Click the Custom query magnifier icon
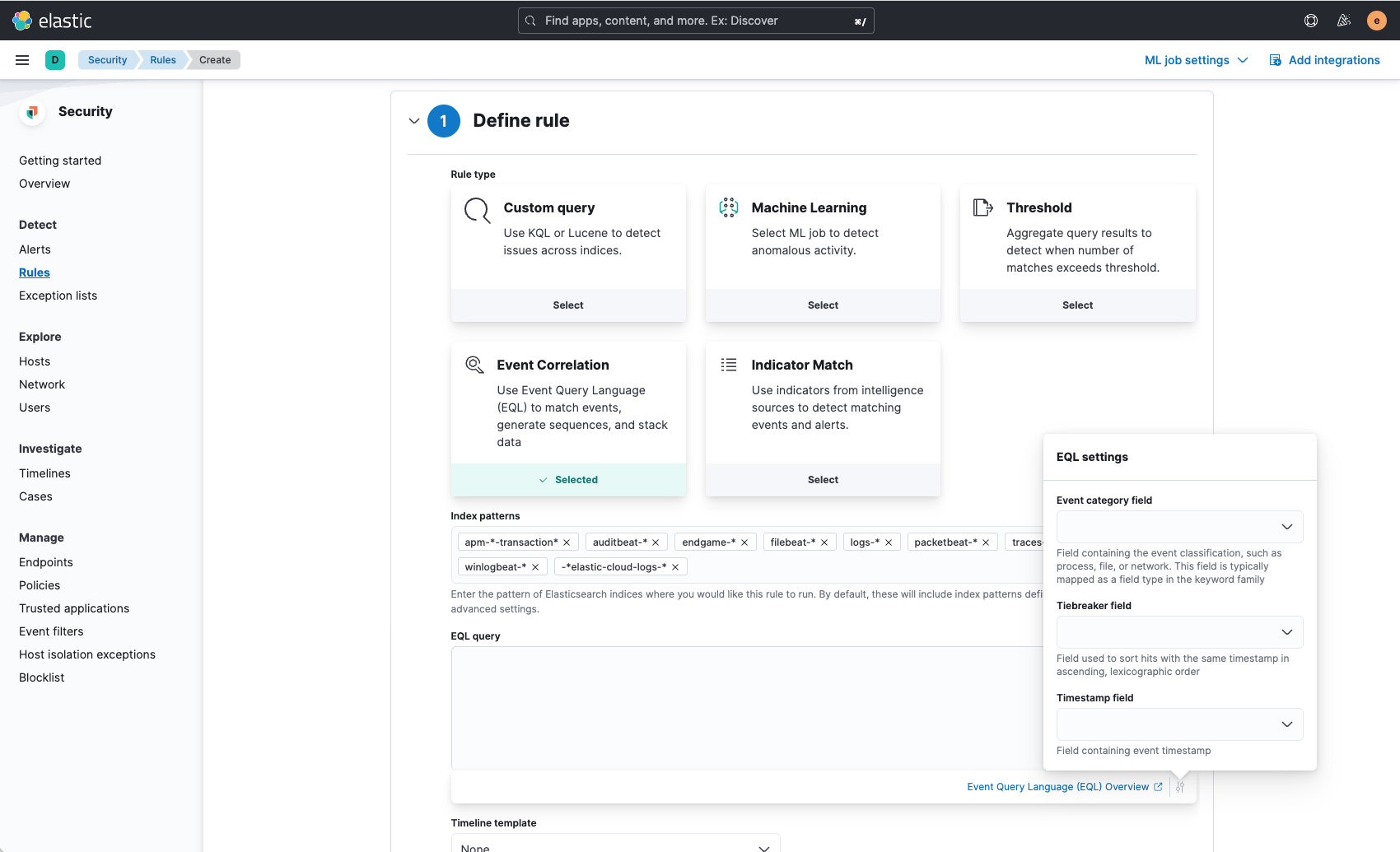The height and width of the screenshot is (852, 1400). [x=478, y=211]
